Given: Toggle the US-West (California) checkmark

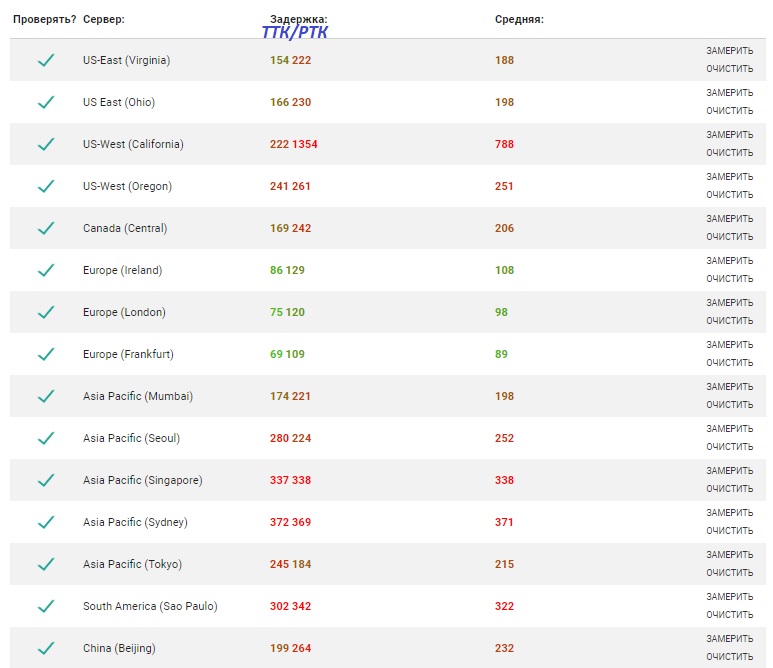Looking at the screenshot, I should pos(45,144).
